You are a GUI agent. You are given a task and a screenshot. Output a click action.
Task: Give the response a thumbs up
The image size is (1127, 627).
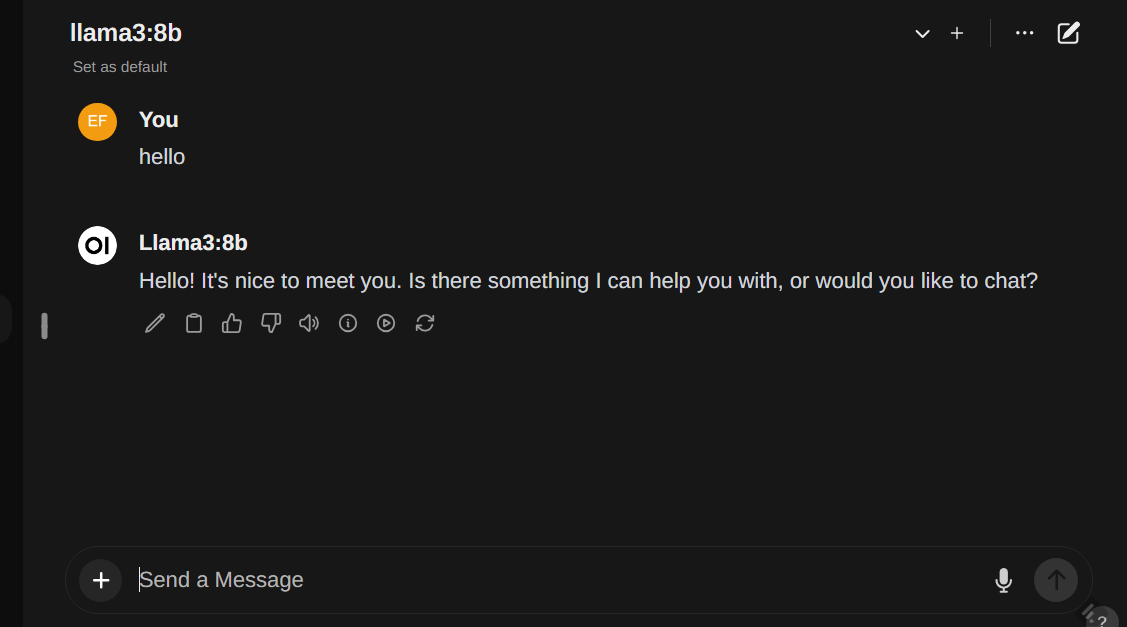point(232,323)
